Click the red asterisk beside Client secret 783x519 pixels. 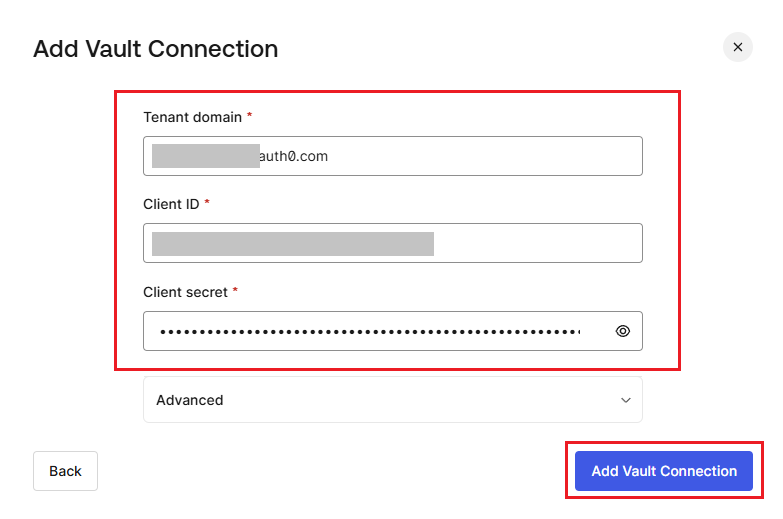[235, 290]
